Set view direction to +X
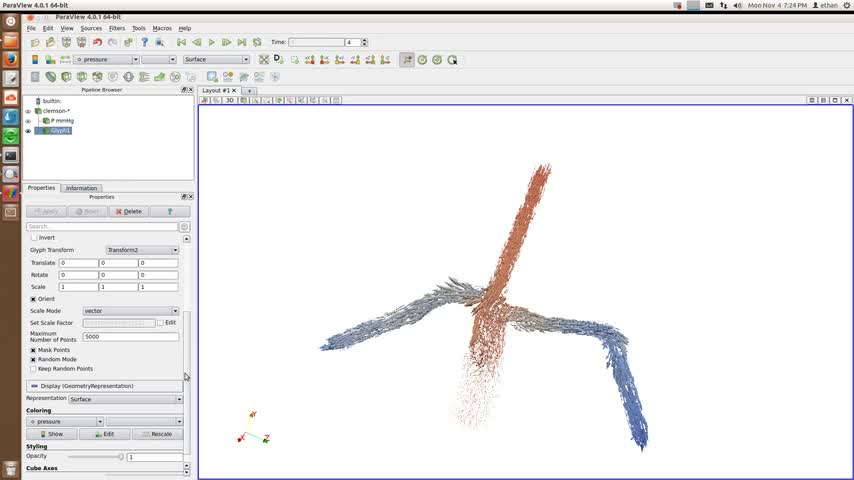The width and height of the screenshot is (854, 480). (x=309, y=59)
